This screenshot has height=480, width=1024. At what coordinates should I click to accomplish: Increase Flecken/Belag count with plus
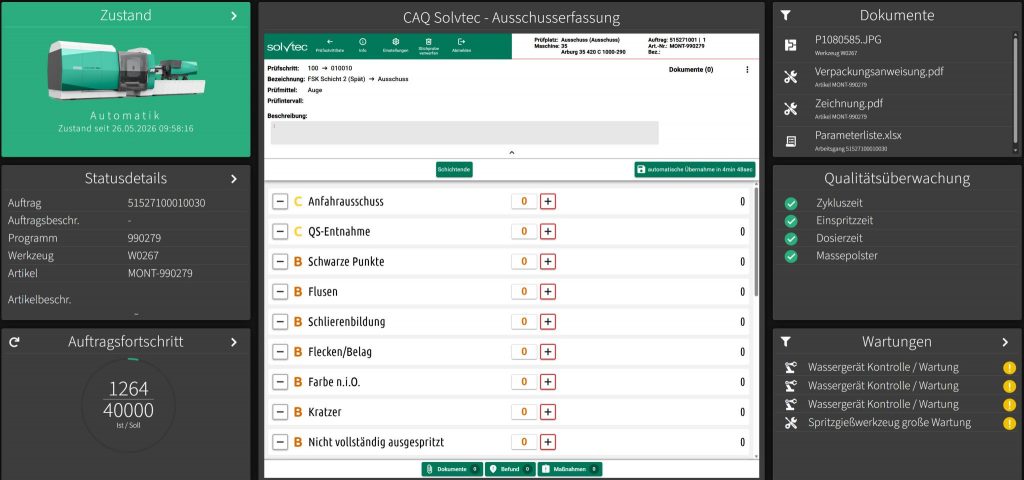pyautogui.click(x=548, y=352)
